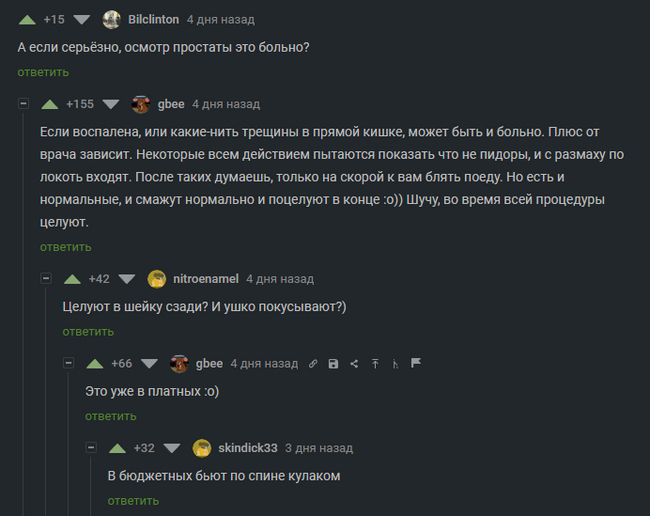Collapse nitroenamel's comment branch

pos(46,279)
